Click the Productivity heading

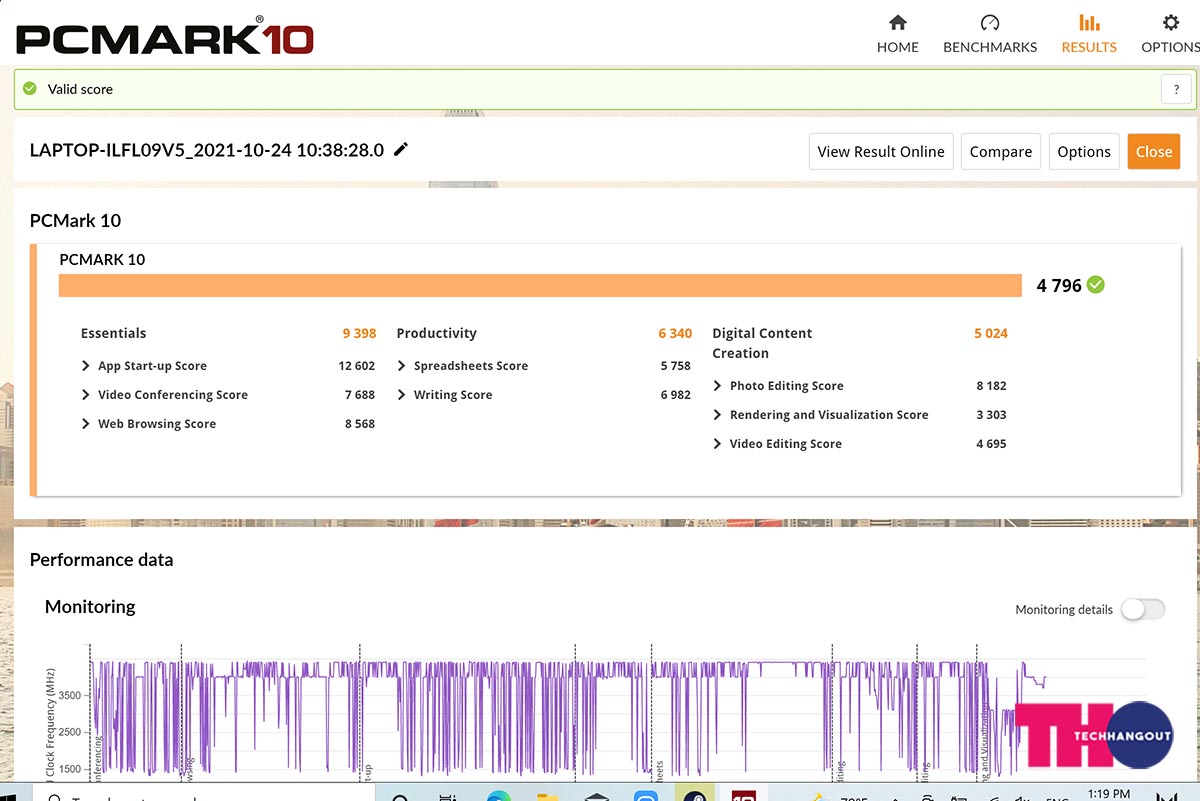[436, 334]
